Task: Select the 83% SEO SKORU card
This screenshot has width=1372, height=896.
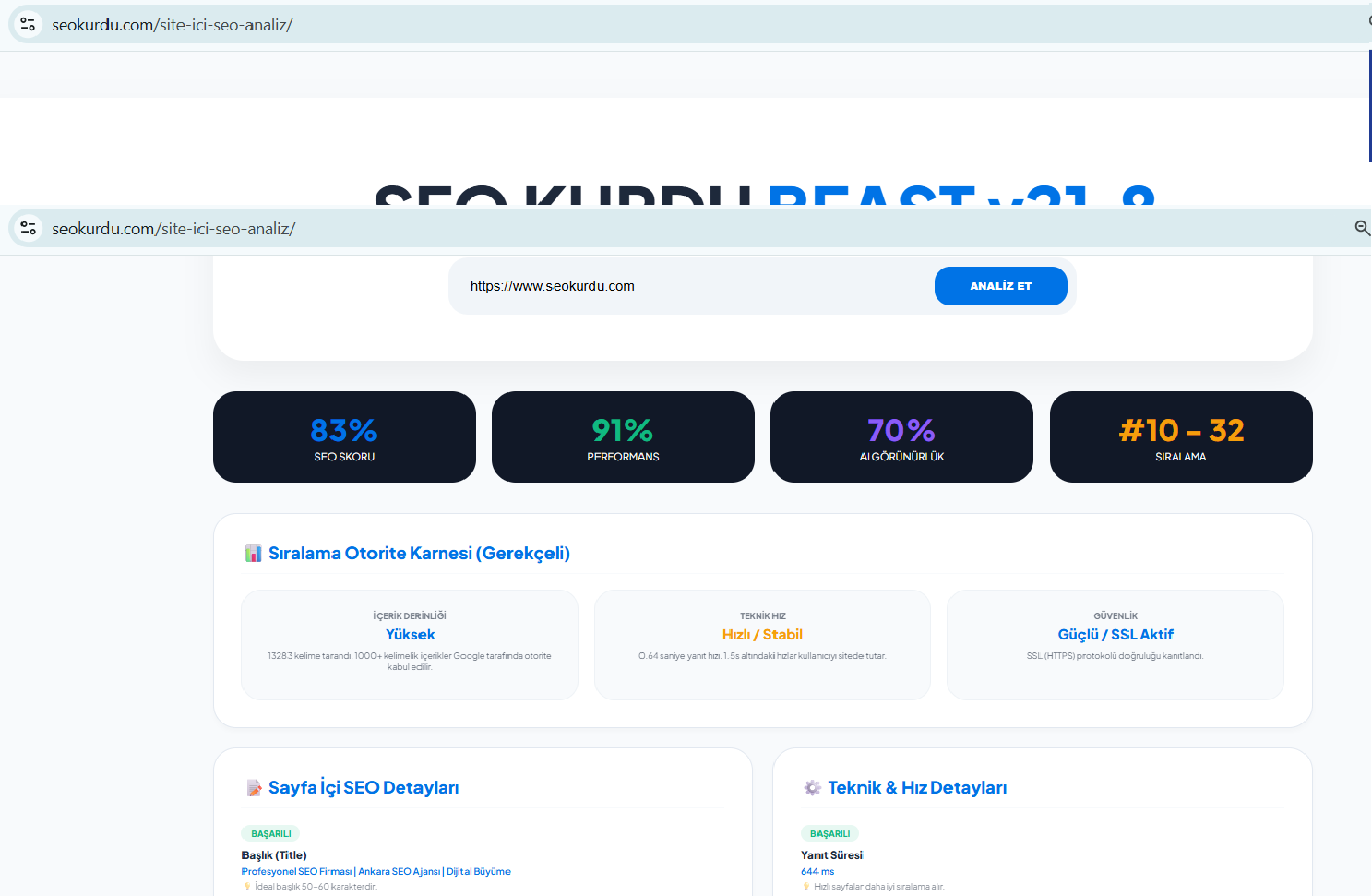Action: point(344,436)
